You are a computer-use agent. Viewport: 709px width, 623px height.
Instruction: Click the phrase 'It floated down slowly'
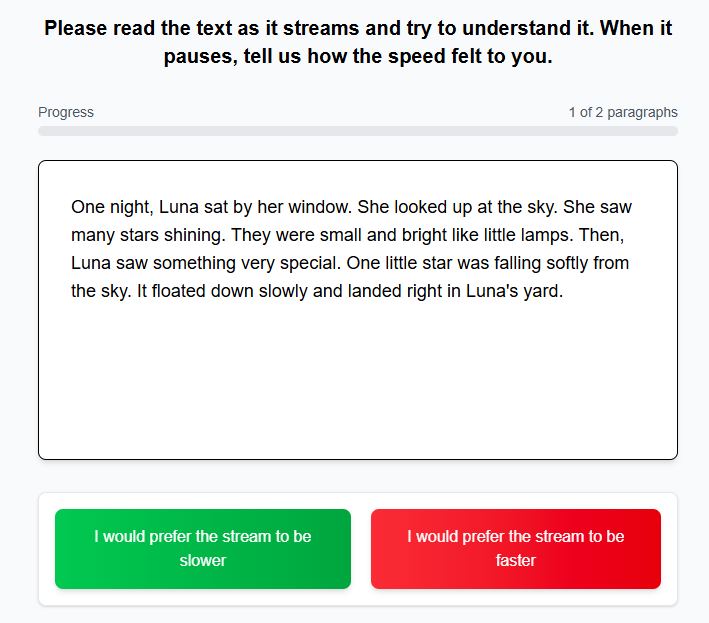pos(220,292)
